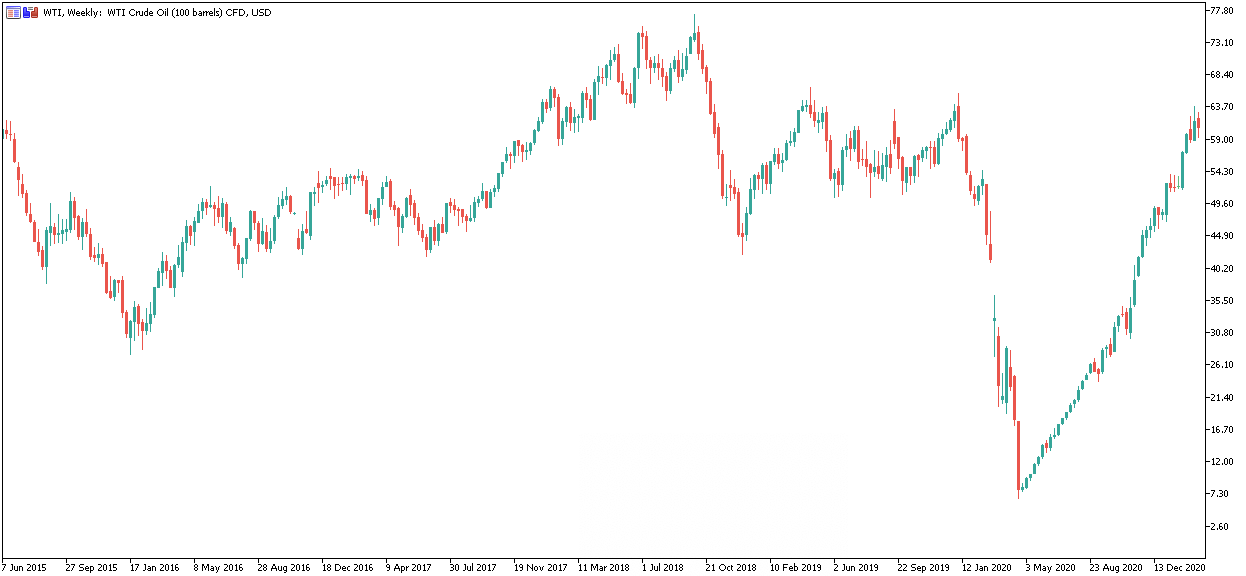Select the 21 Oct 2018 time label
The image size is (1246, 576).
tap(732, 567)
